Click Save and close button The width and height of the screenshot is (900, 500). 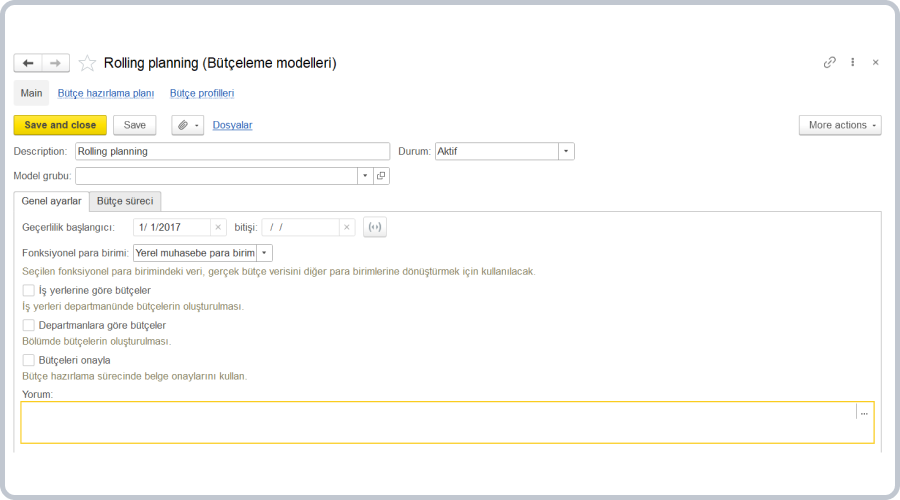pos(60,125)
